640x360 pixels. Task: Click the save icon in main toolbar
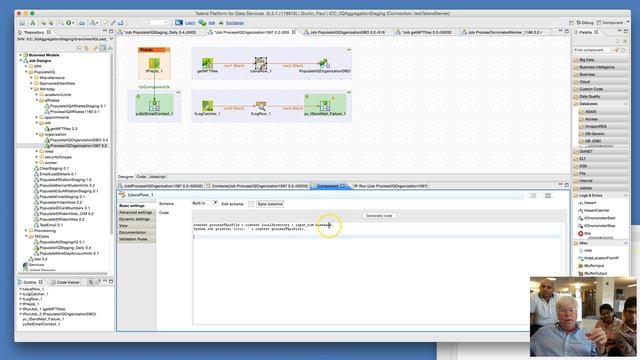(x=22, y=23)
